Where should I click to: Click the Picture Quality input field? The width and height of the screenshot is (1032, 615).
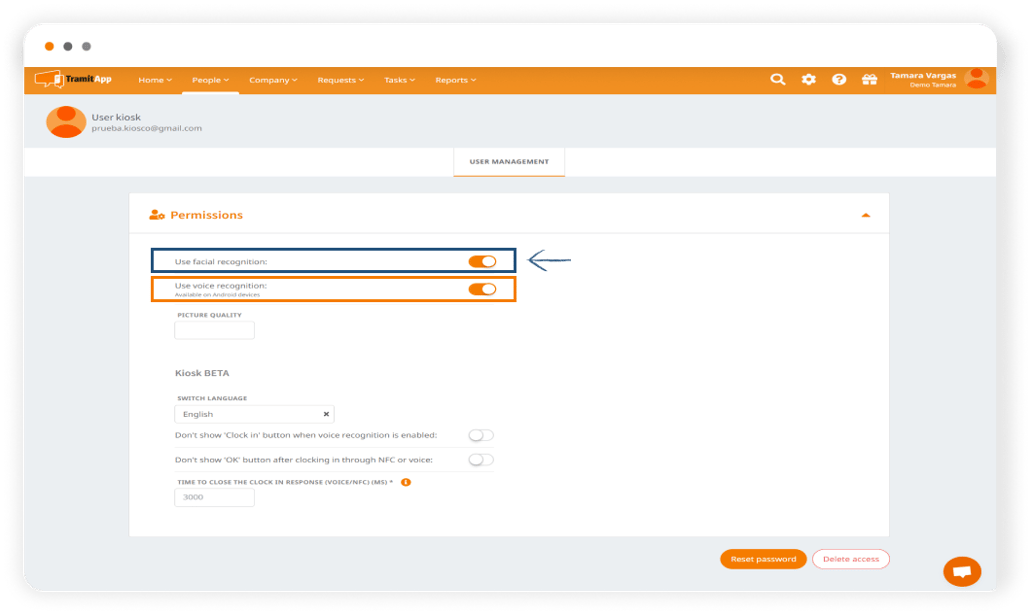214,330
